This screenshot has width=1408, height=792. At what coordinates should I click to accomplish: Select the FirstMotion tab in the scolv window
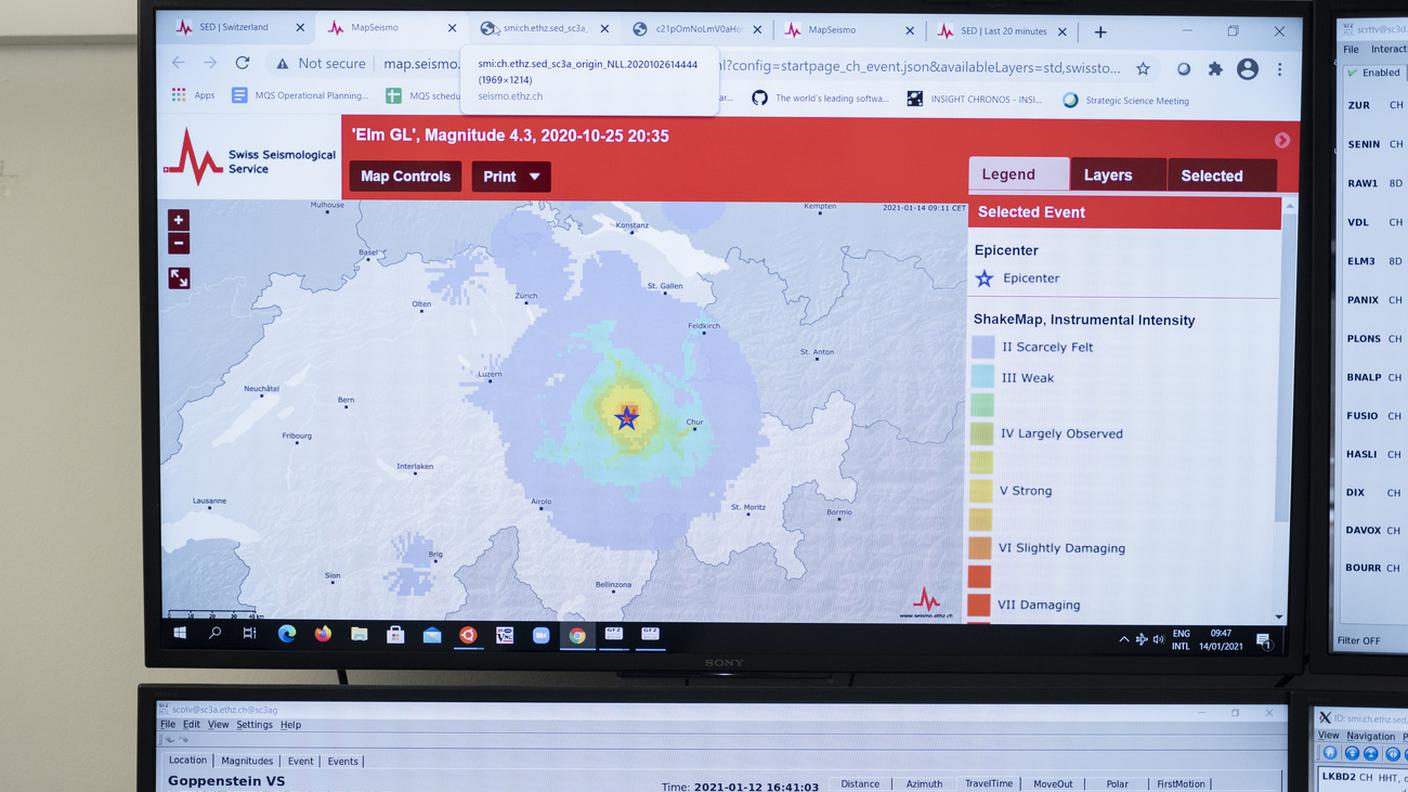click(1181, 785)
